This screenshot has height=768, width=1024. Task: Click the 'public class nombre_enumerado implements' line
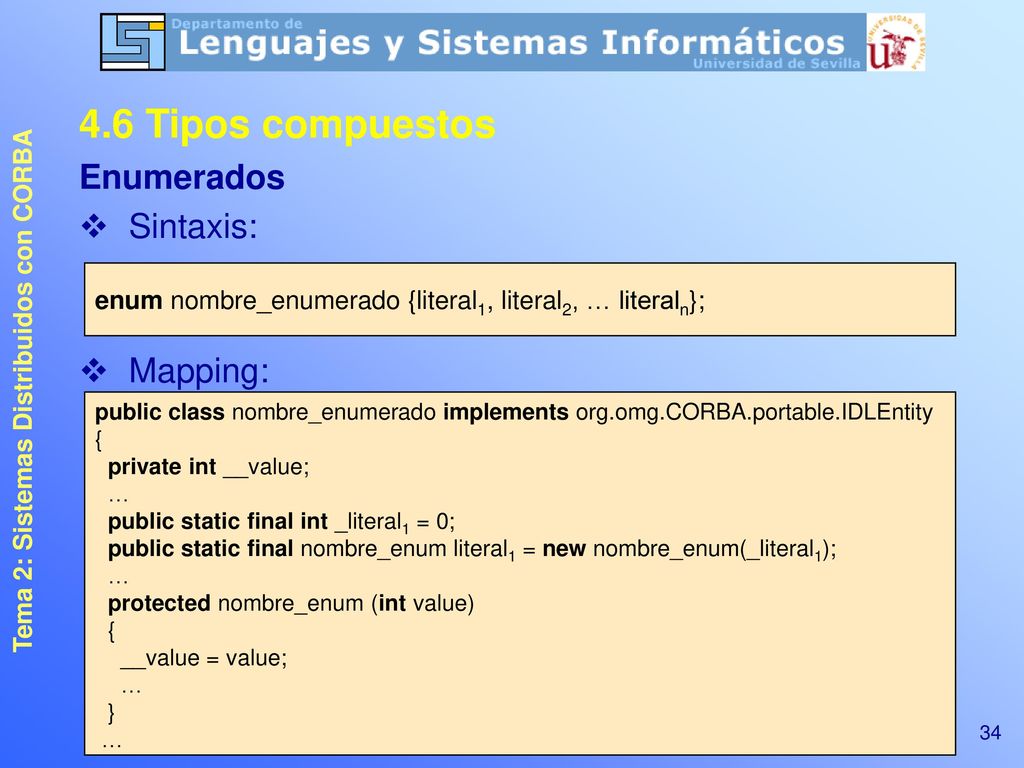tap(332, 412)
